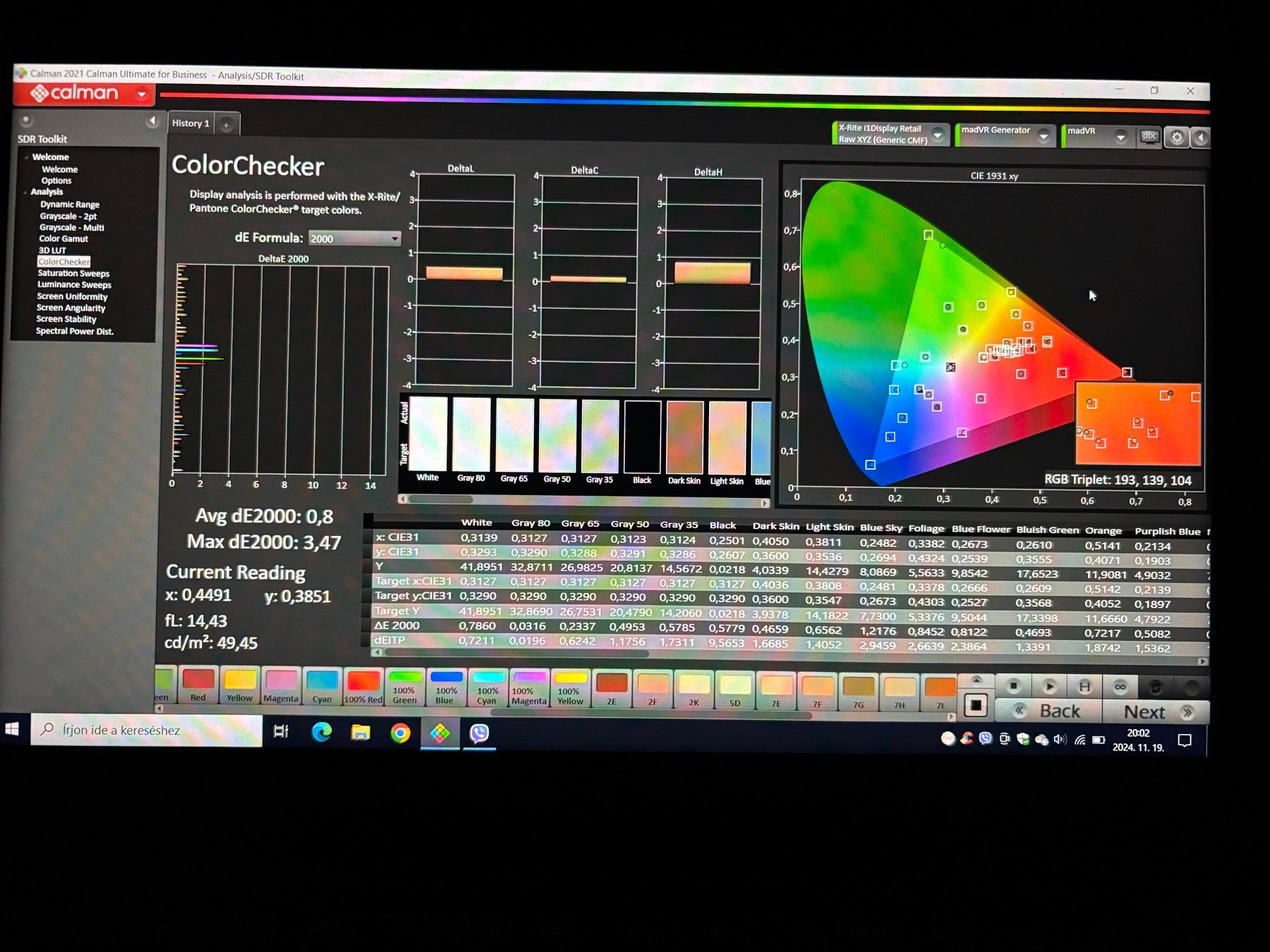
Task: Click the stop measurement button
Action: (x=1014, y=685)
